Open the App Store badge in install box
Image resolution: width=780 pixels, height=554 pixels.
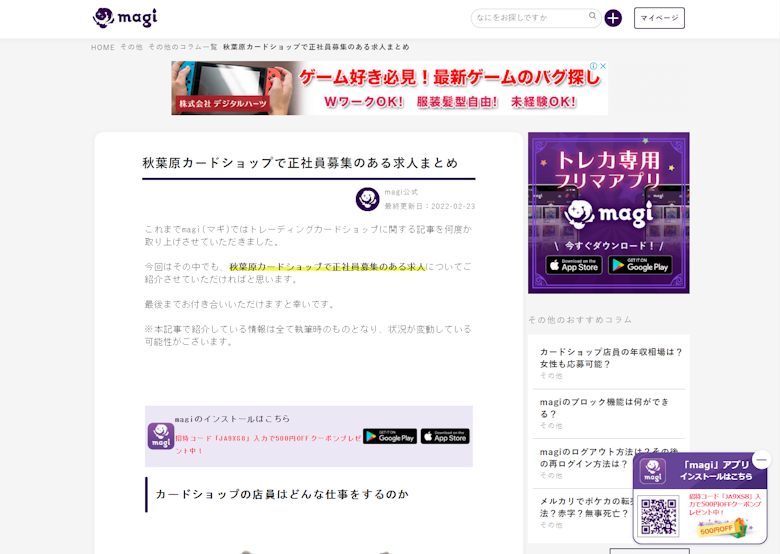[445, 436]
